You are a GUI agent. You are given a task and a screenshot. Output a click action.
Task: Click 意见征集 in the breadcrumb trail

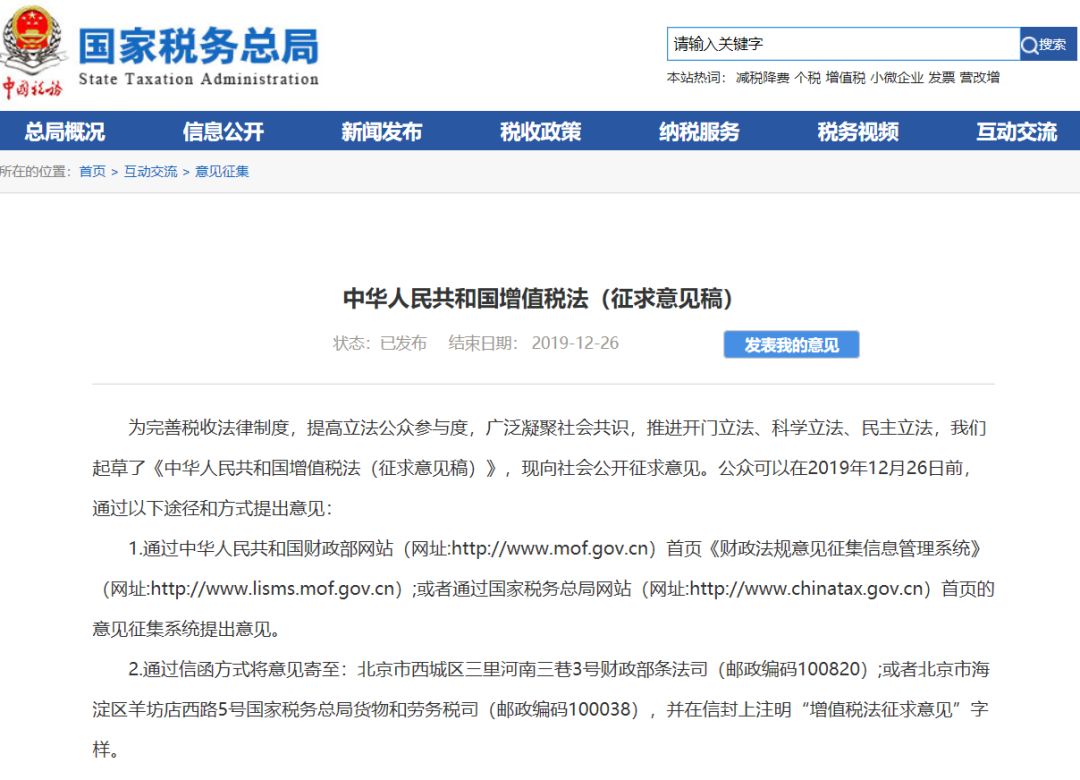[x=222, y=172]
